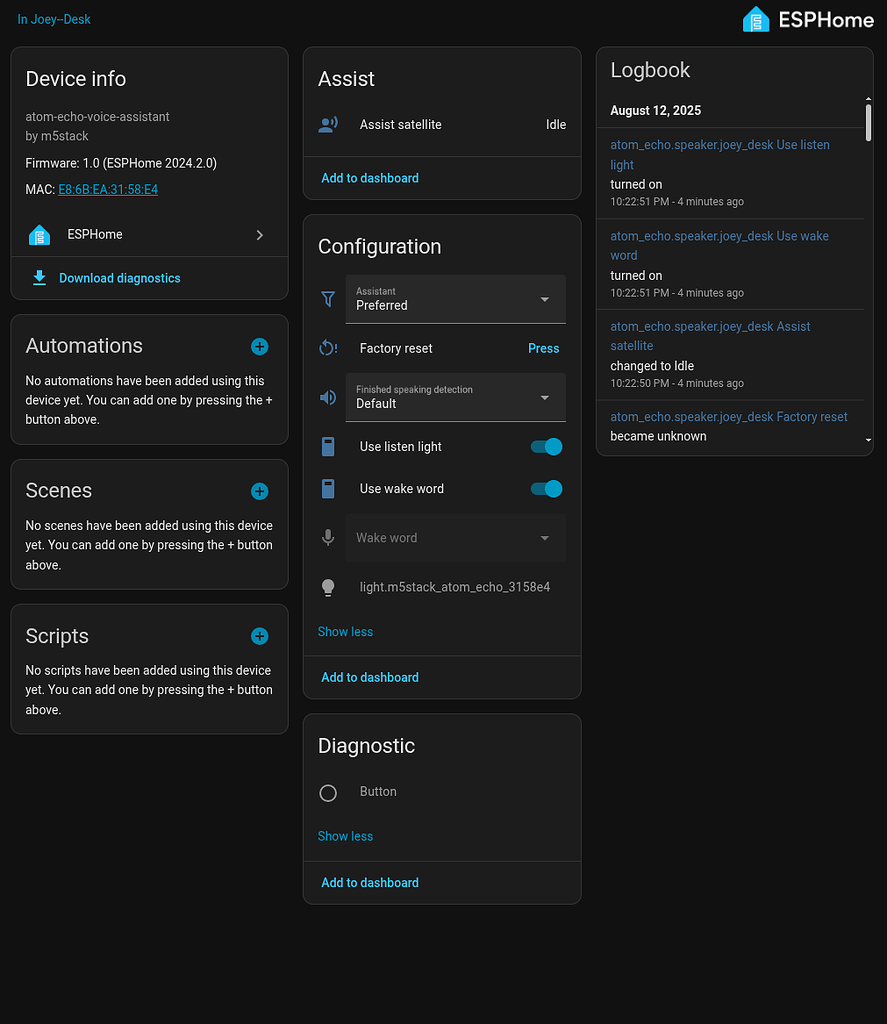Click the microphone icon next to Wake word
Viewport: 887px width, 1024px height.
327,537
